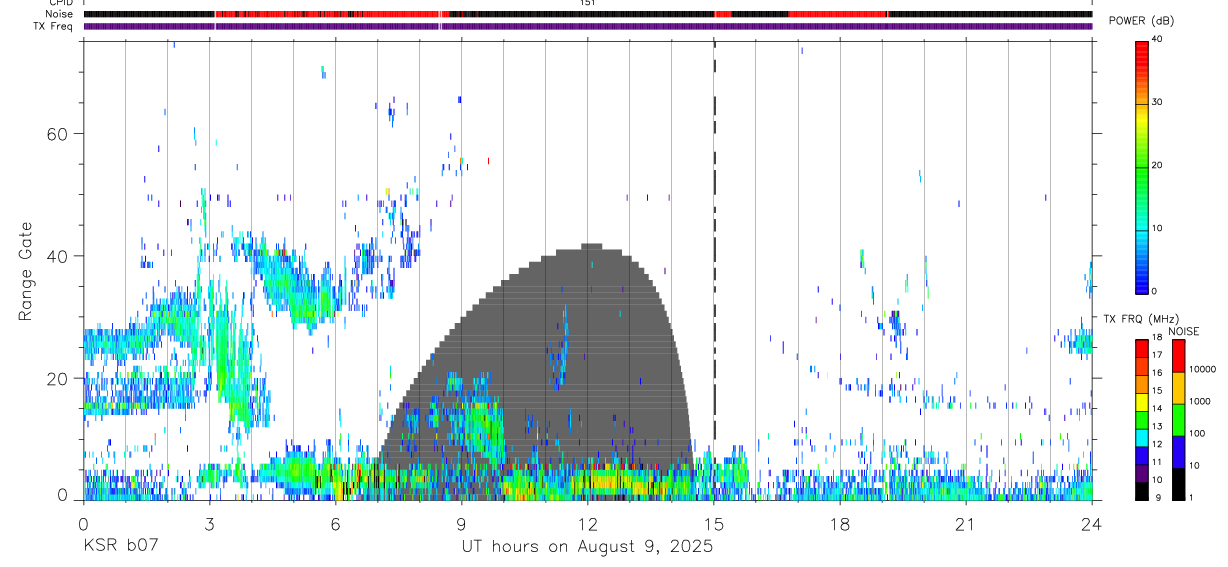Click the '100' label on NOISE scale
The image size is (1228, 567).
(x=1197, y=434)
